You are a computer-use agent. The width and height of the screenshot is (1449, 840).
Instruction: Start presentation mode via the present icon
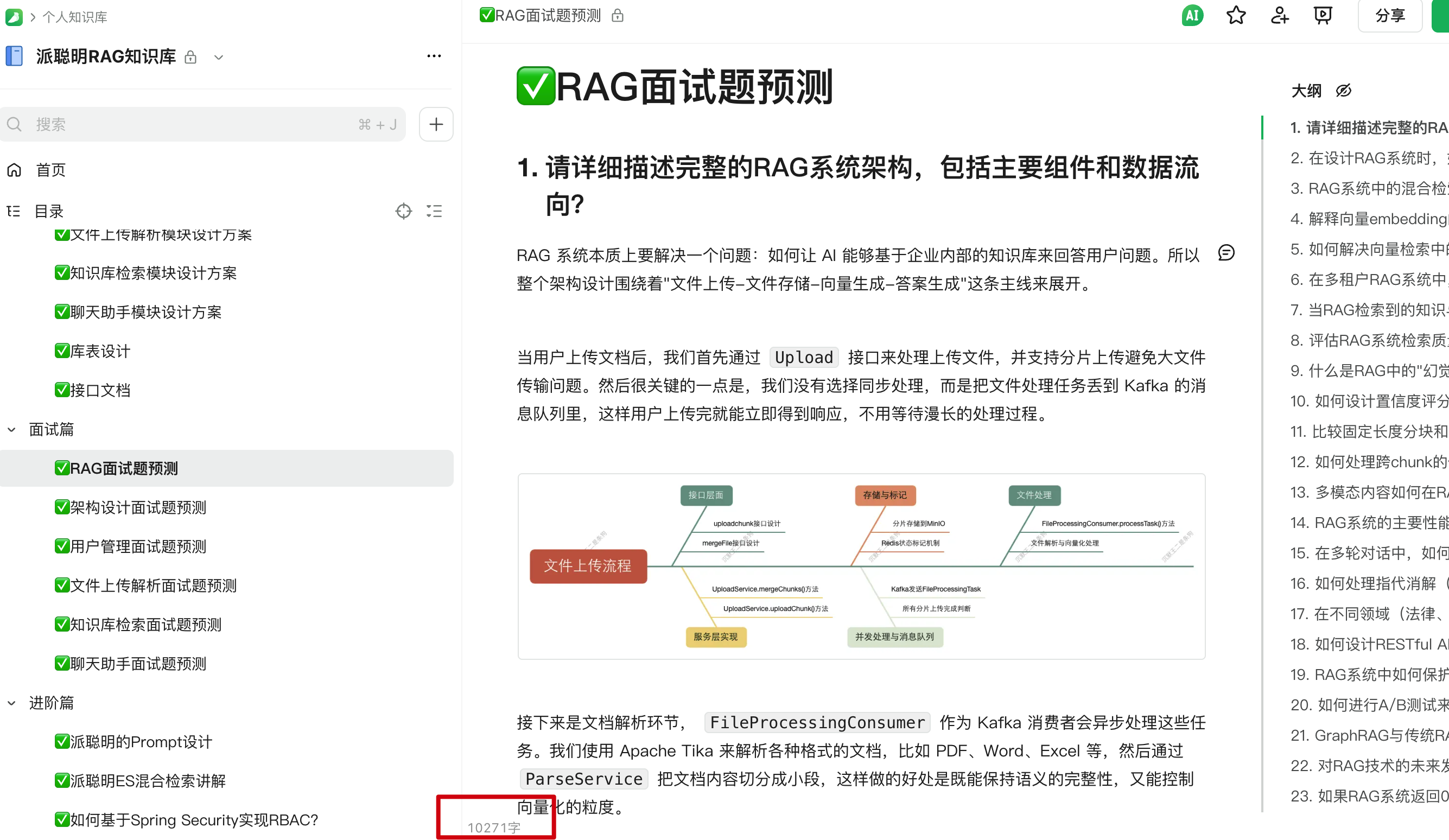(1323, 16)
